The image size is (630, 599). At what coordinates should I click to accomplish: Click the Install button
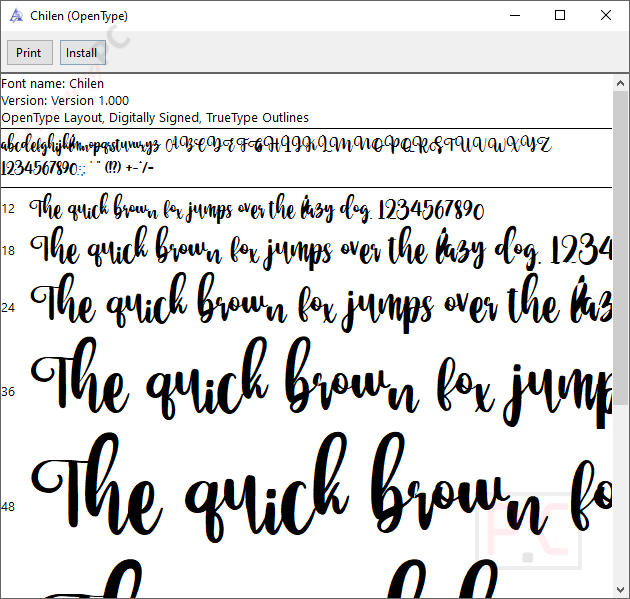83,53
